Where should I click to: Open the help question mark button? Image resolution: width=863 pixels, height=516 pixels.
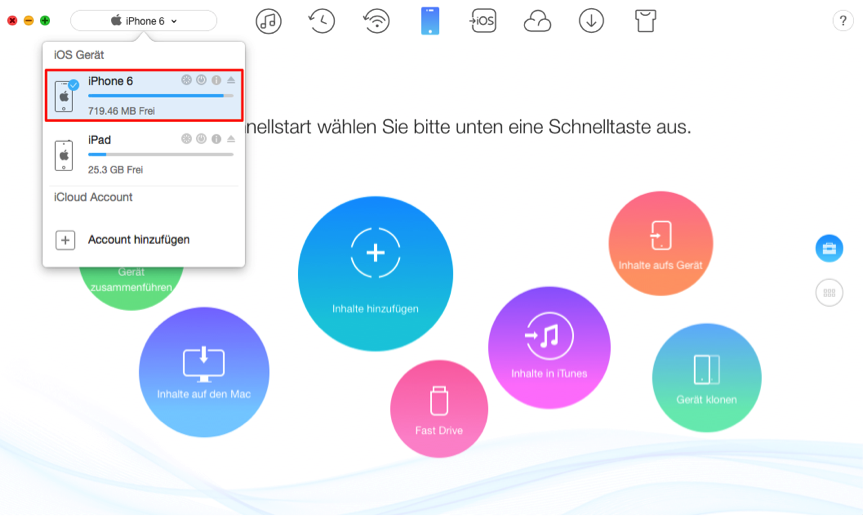click(x=843, y=21)
